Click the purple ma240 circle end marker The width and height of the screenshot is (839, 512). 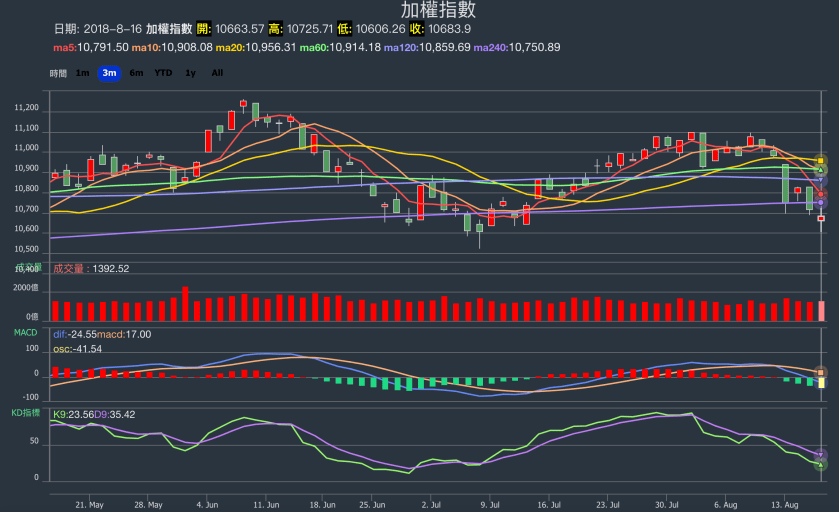point(821,203)
